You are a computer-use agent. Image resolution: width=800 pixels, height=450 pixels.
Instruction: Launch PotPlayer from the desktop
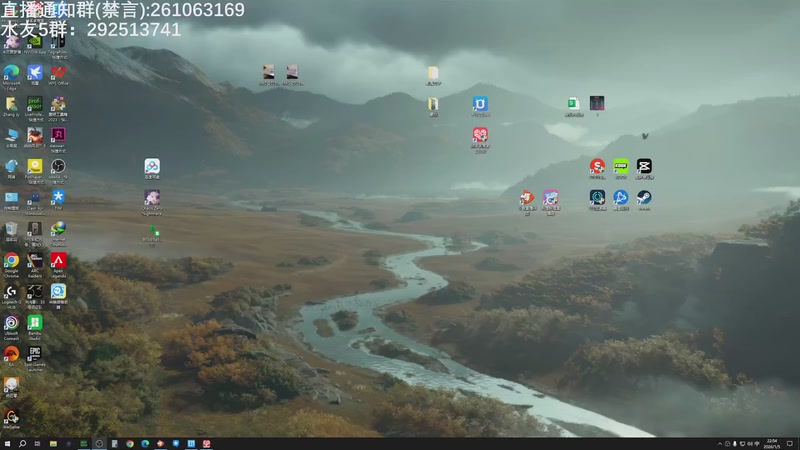pos(35,170)
